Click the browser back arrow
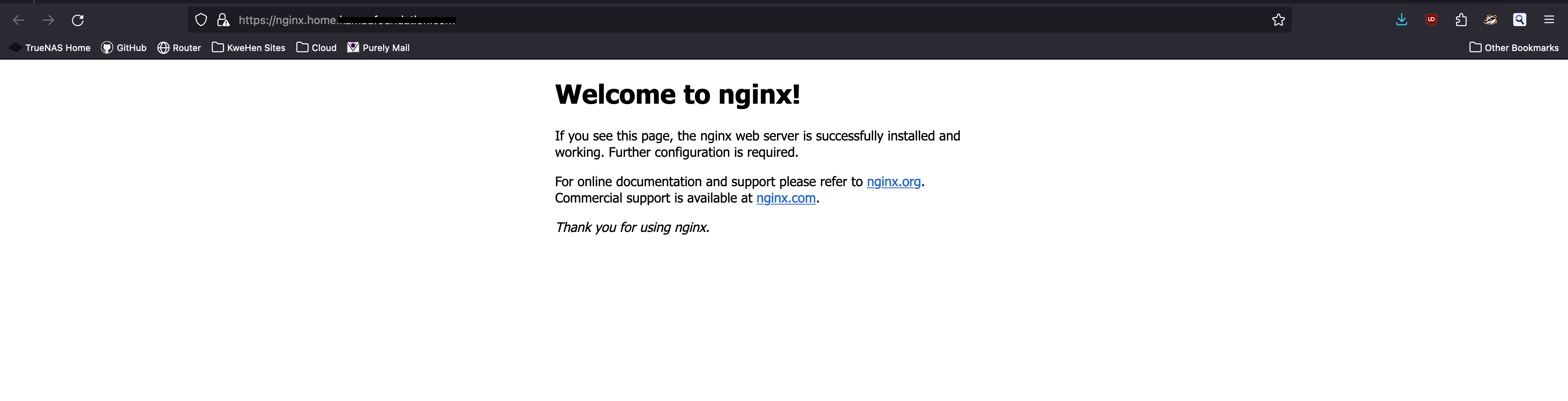The height and width of the screenshot is (401, 1568). [x=19, y=20]
